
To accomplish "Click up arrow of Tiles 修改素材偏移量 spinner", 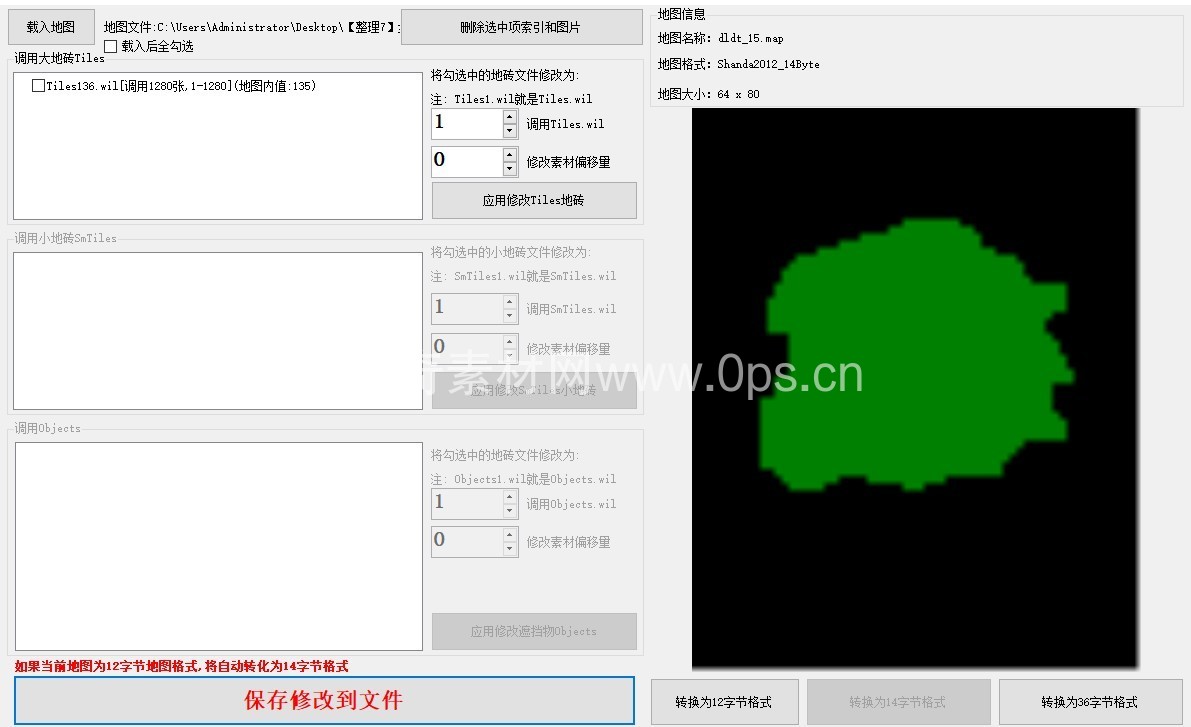I will [x=510, y=155].
